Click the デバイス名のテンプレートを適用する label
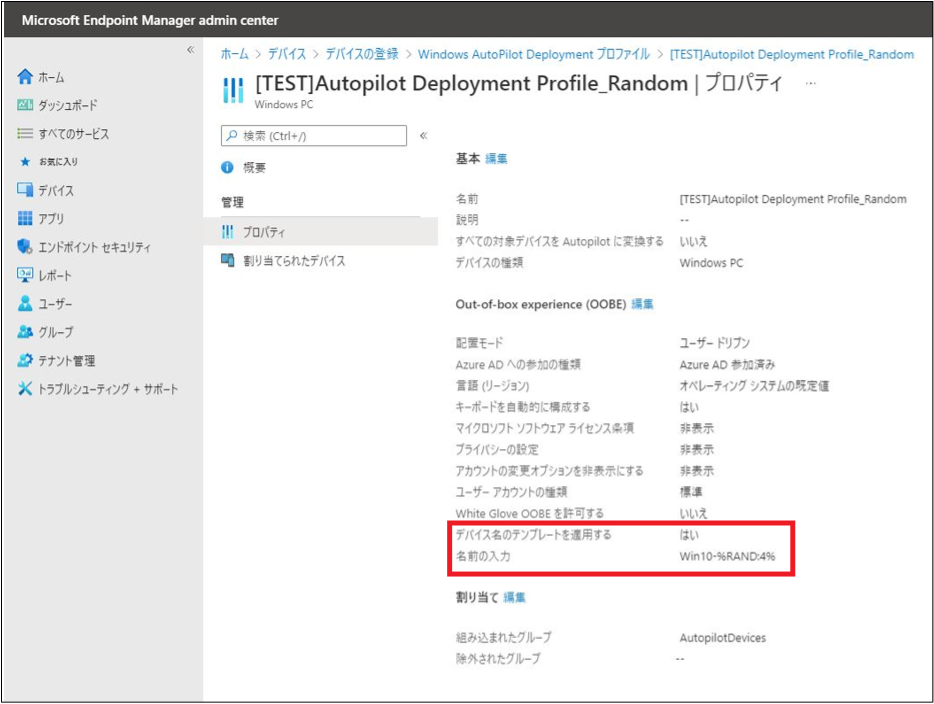 point(534,535)
